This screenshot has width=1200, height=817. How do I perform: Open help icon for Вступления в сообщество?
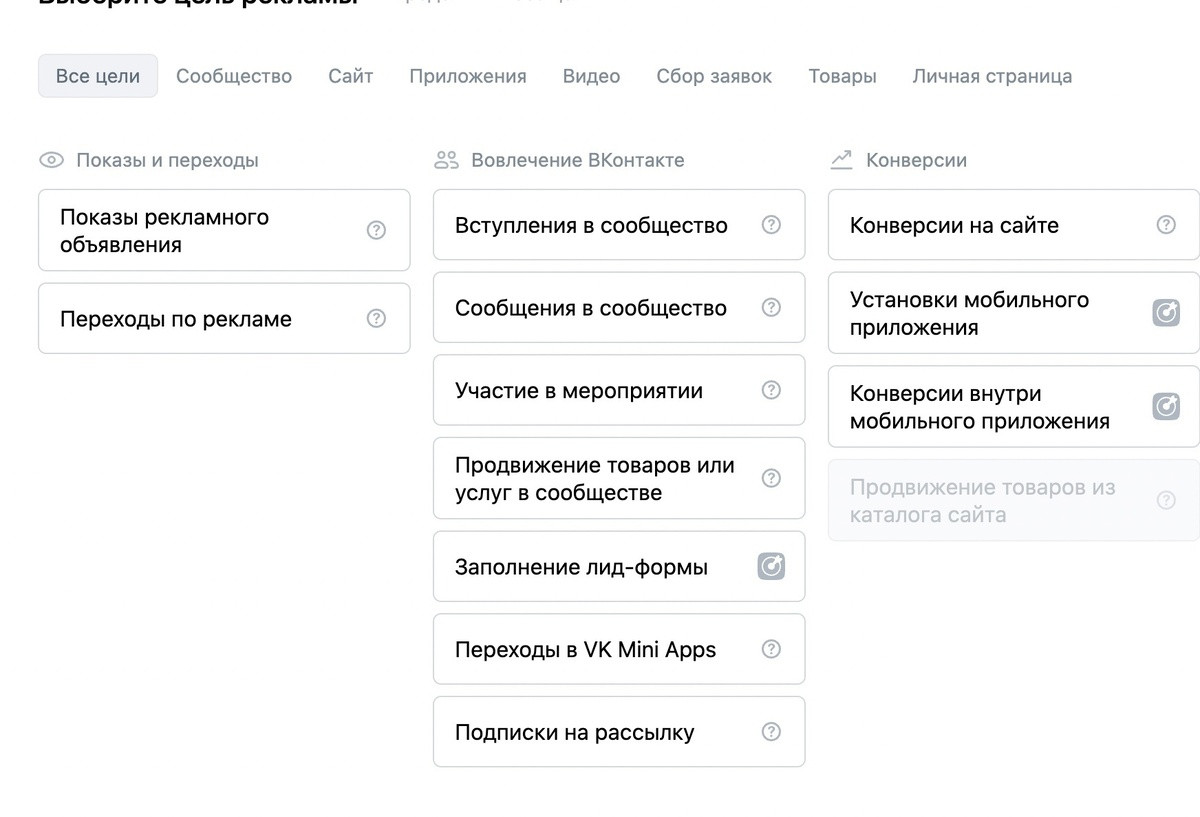(771, 225)
